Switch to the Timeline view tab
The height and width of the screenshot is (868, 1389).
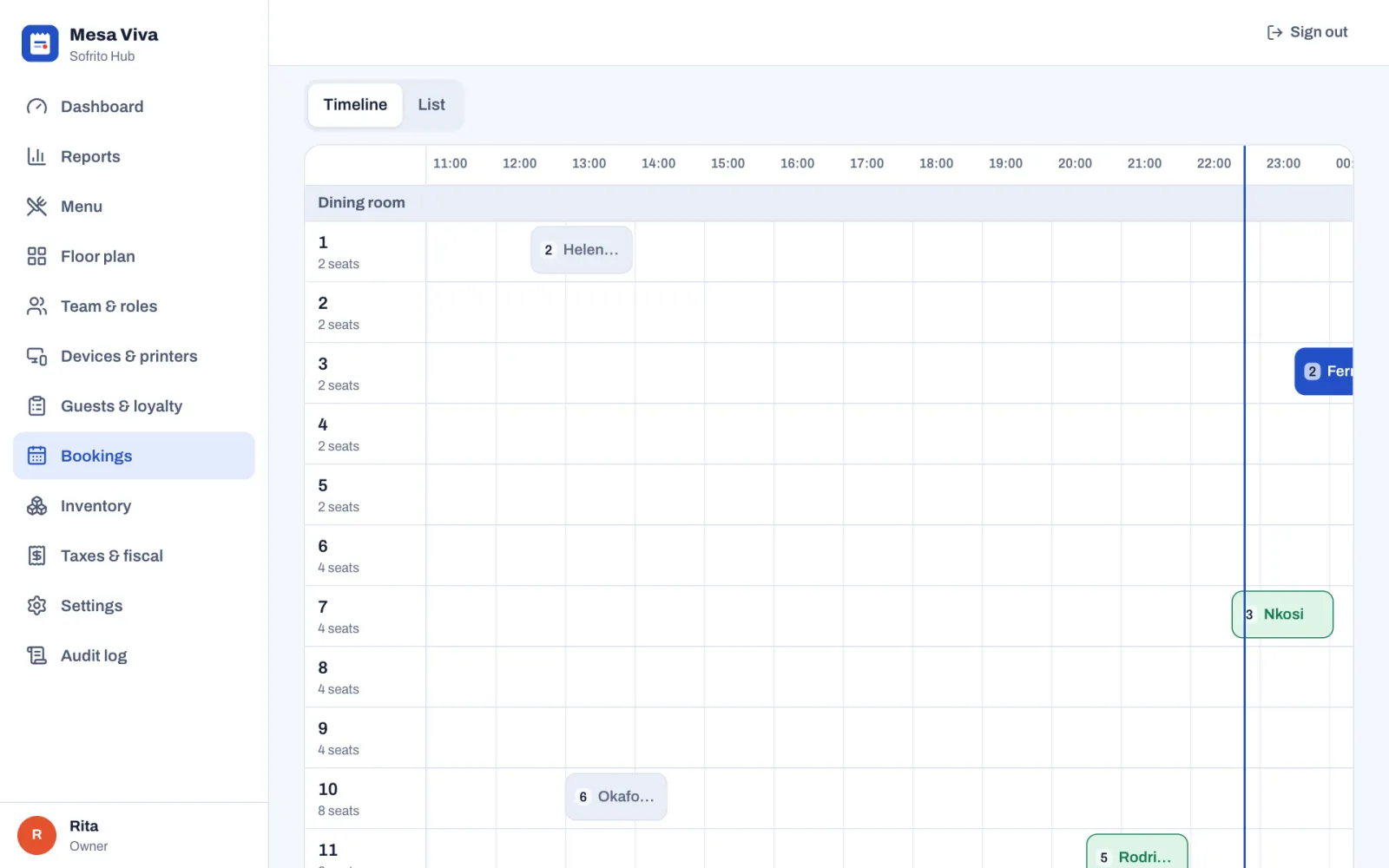[355, 105]
